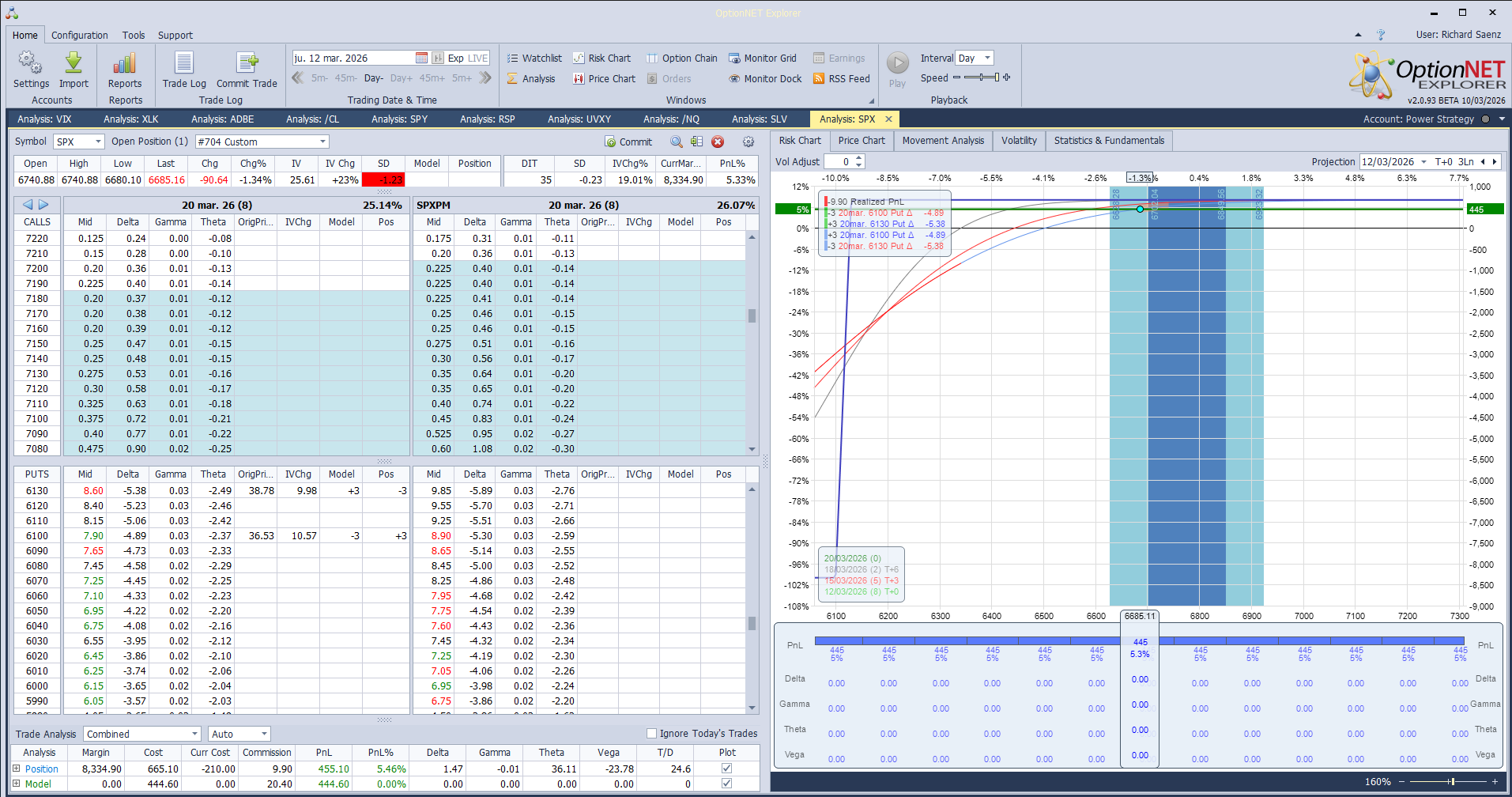
Task: Click the Vol Adjust input field
Action: (x=838, y=162)
